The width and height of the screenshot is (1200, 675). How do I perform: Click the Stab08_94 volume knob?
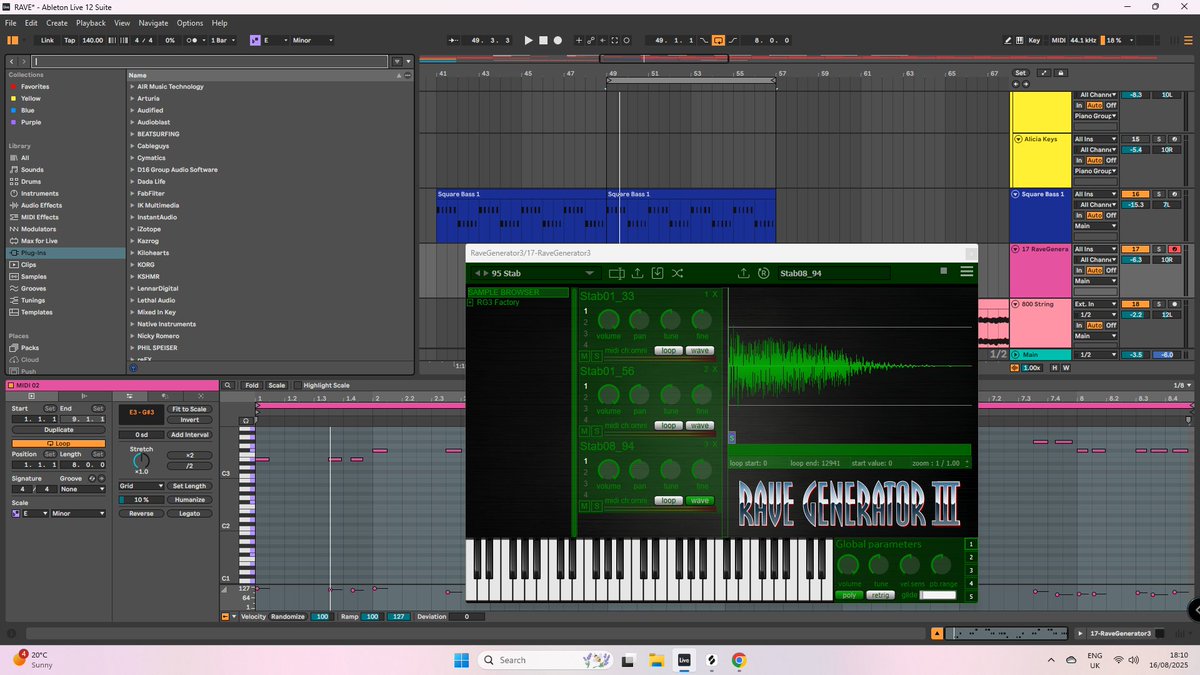[608, 470]
